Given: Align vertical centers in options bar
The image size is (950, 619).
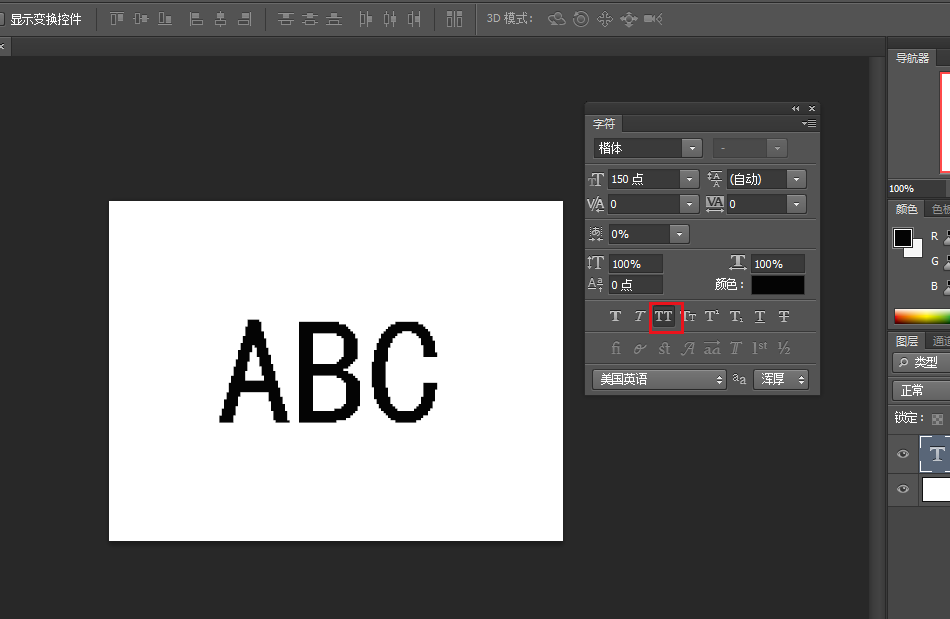Looking at the screenshot, I should (x=141, y=19).
